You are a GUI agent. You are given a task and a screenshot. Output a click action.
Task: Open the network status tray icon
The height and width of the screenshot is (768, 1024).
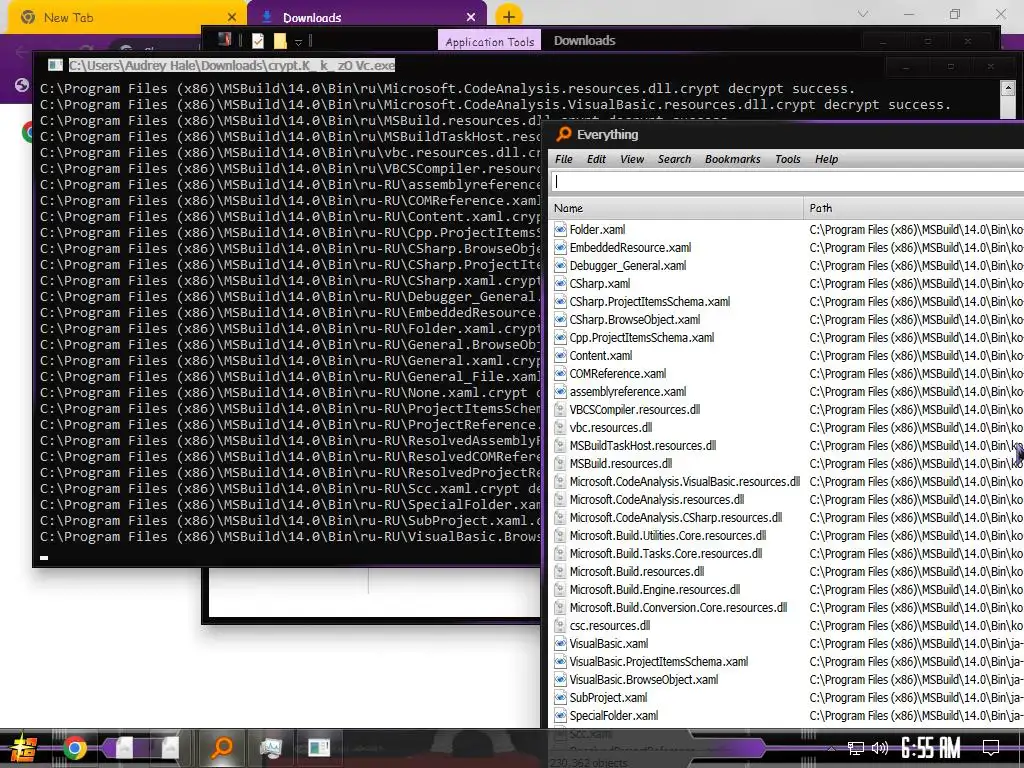click(855, 748)
